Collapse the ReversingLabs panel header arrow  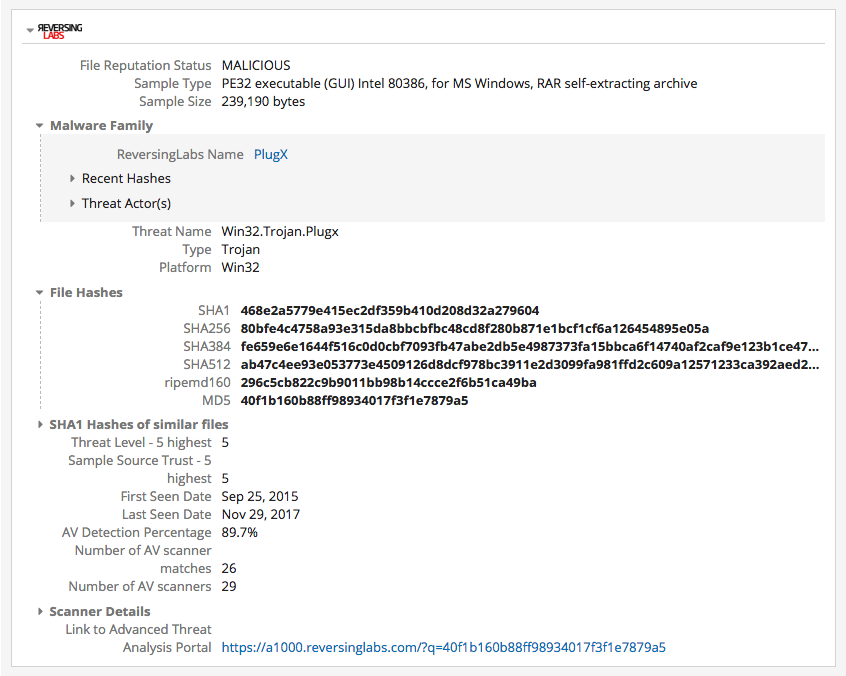coord(30,30)
